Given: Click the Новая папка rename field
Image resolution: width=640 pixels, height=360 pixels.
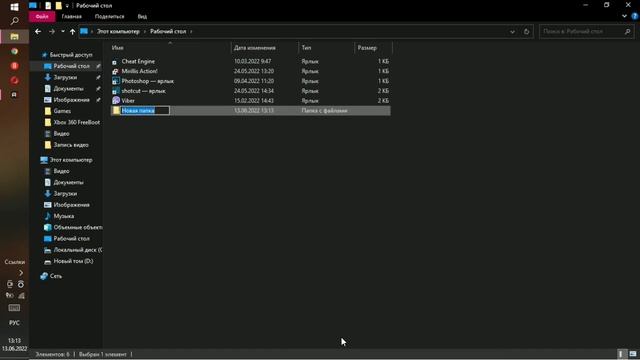Looking at the screenshot, I should 145,111.
